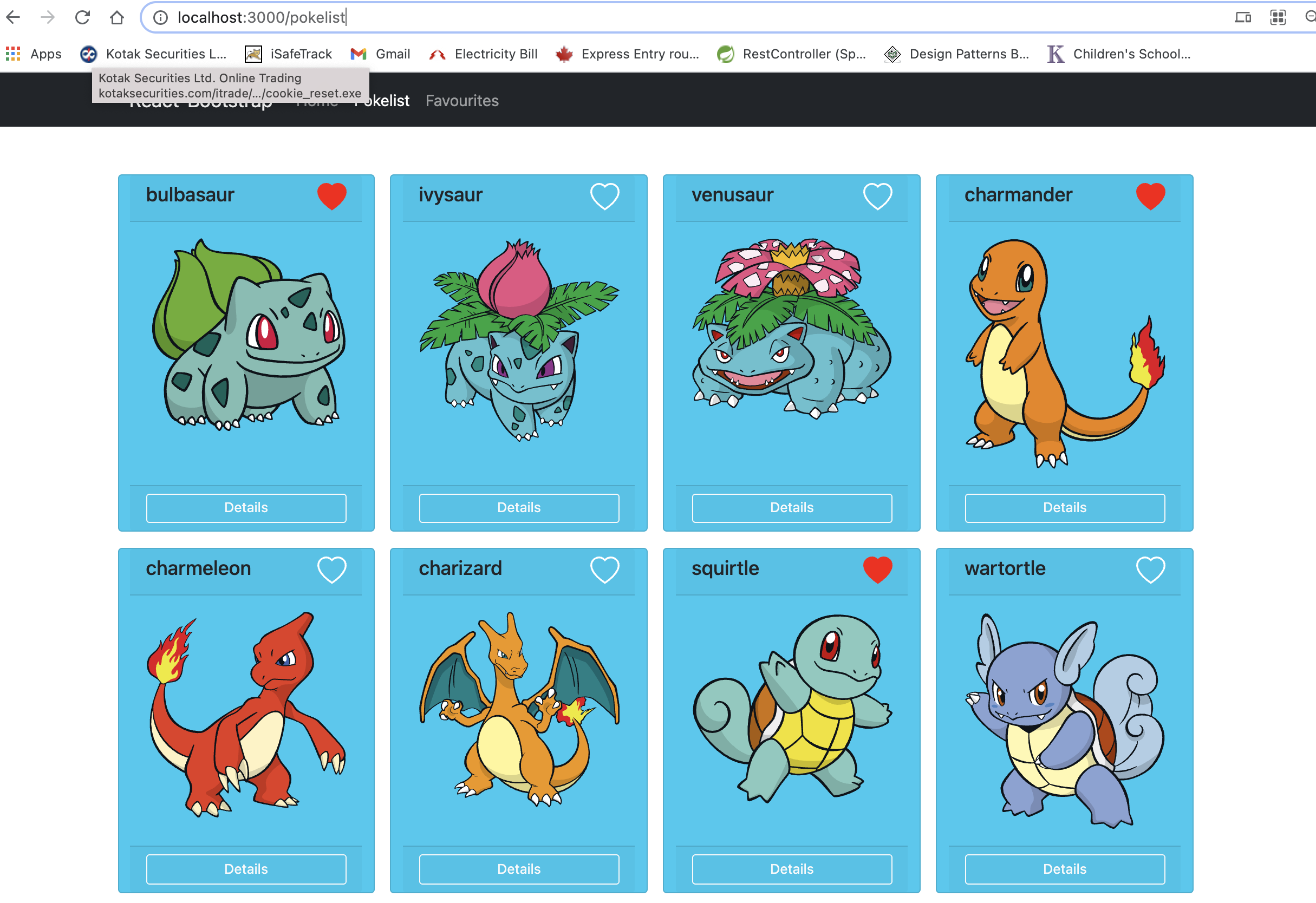
Task: View site information icon in address bar
Action: 161,17
